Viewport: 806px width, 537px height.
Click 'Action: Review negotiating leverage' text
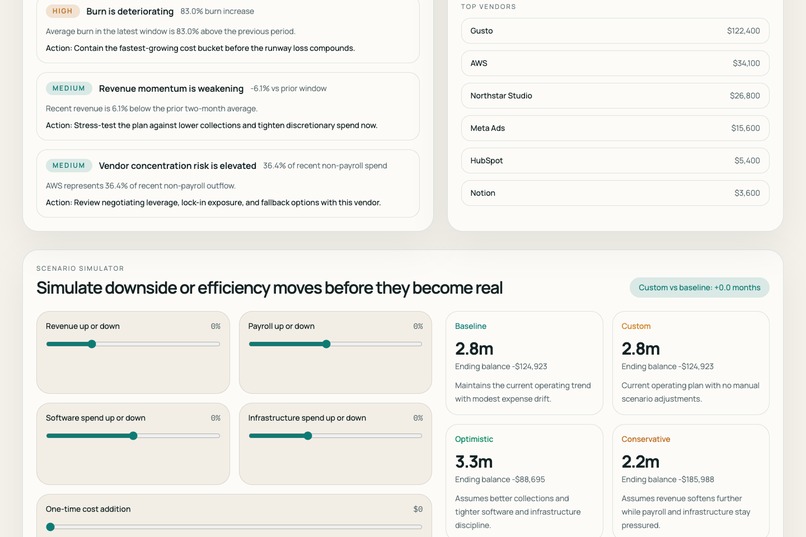[x=213, y=202]
